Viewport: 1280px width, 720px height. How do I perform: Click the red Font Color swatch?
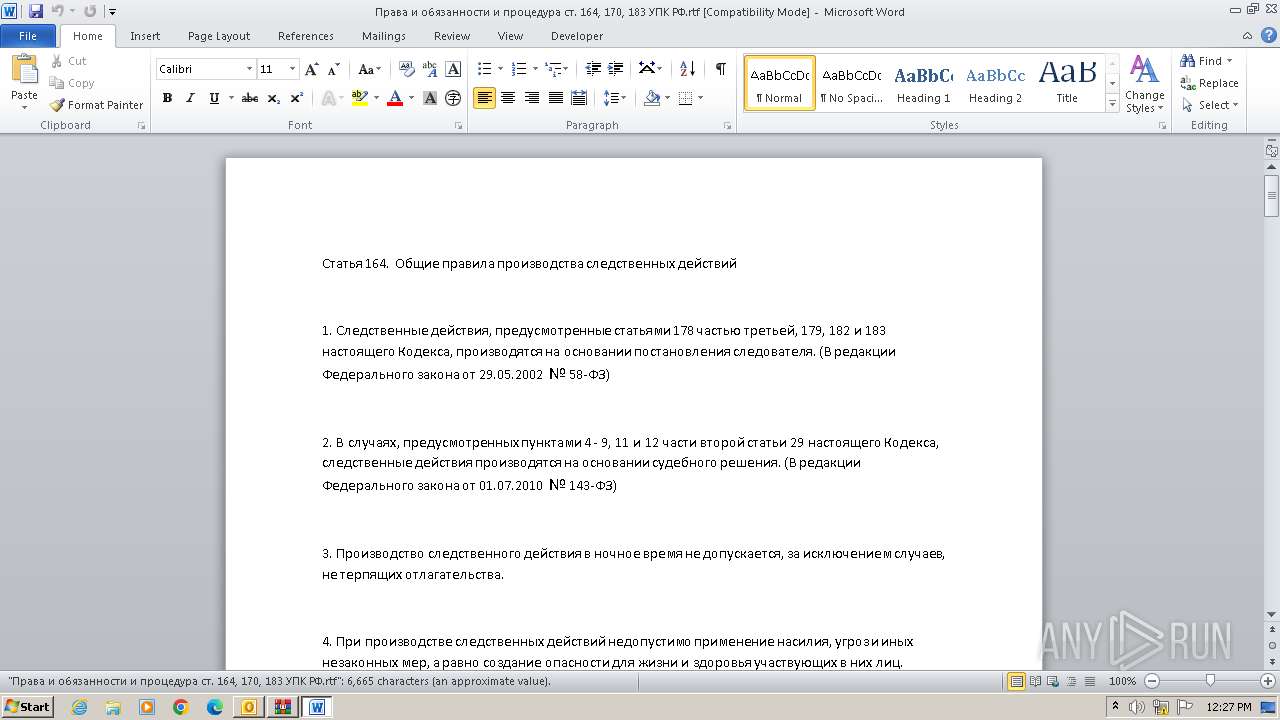[x=395, y=98]
